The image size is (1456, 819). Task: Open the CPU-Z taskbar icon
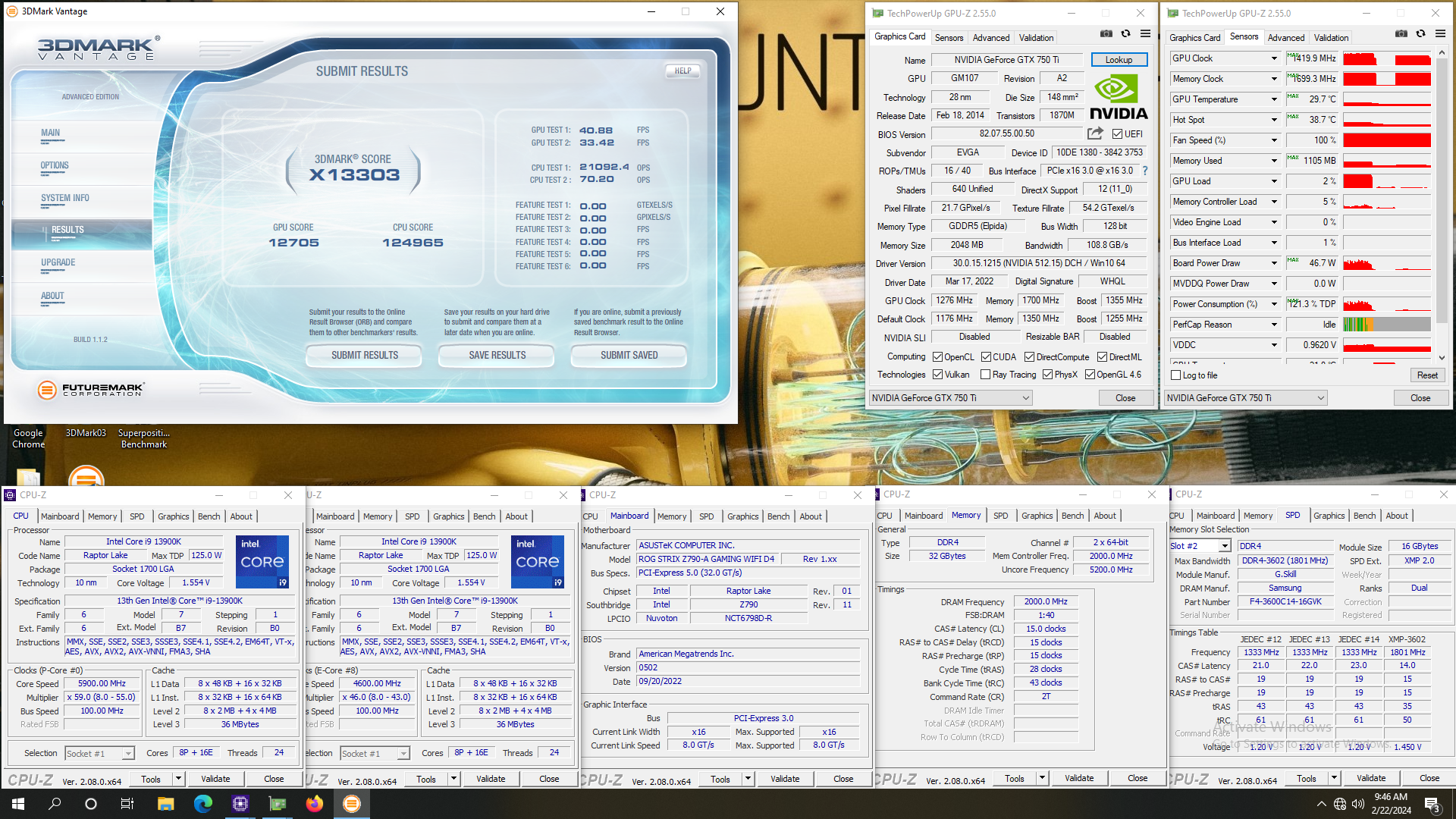240,804
